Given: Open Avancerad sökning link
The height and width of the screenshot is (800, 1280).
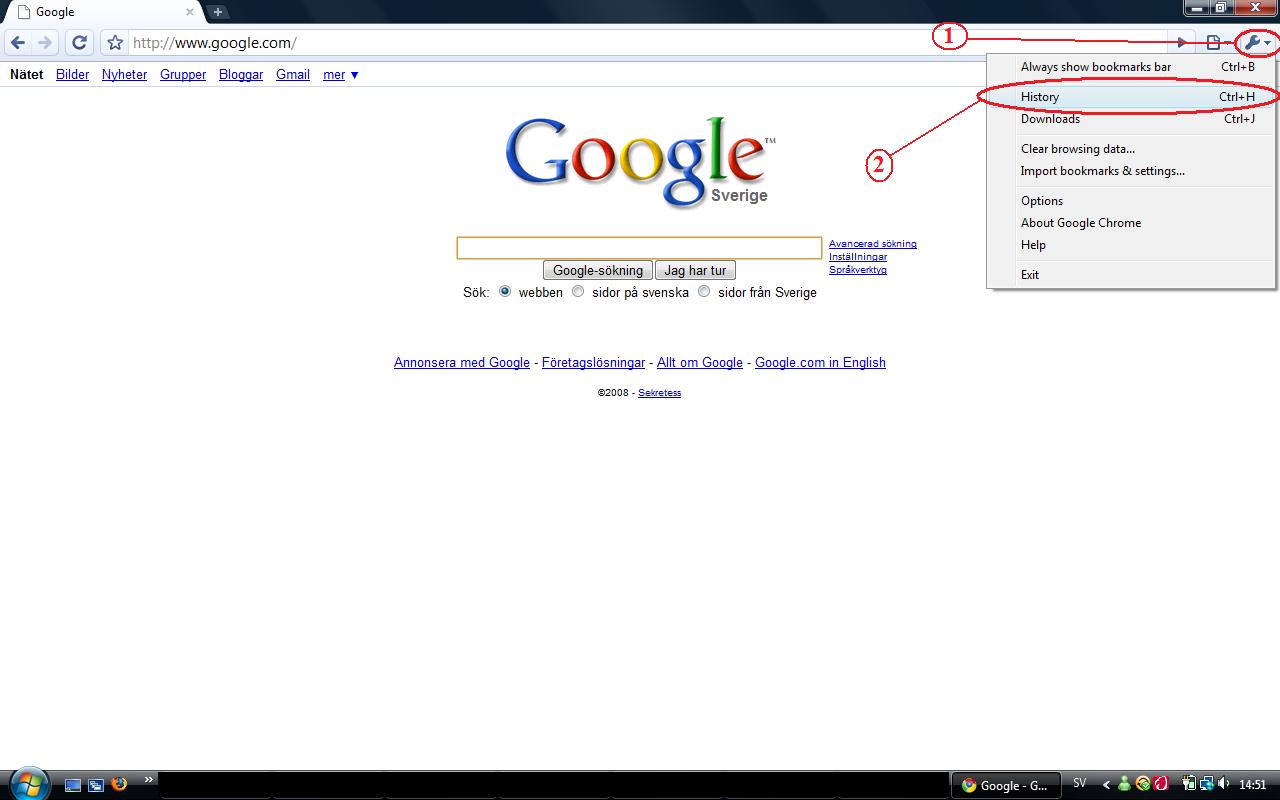Looking at the screenshot, I should pos(873,244).
